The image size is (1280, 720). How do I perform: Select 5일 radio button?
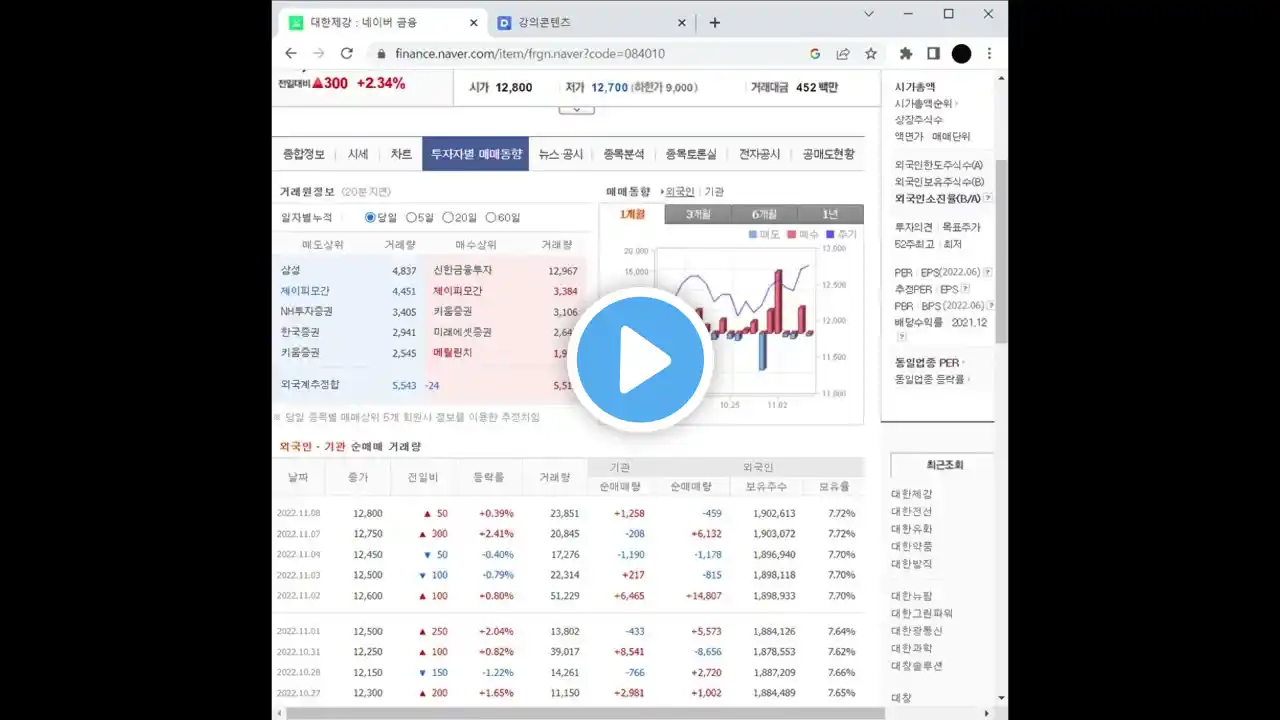(411, 217)
